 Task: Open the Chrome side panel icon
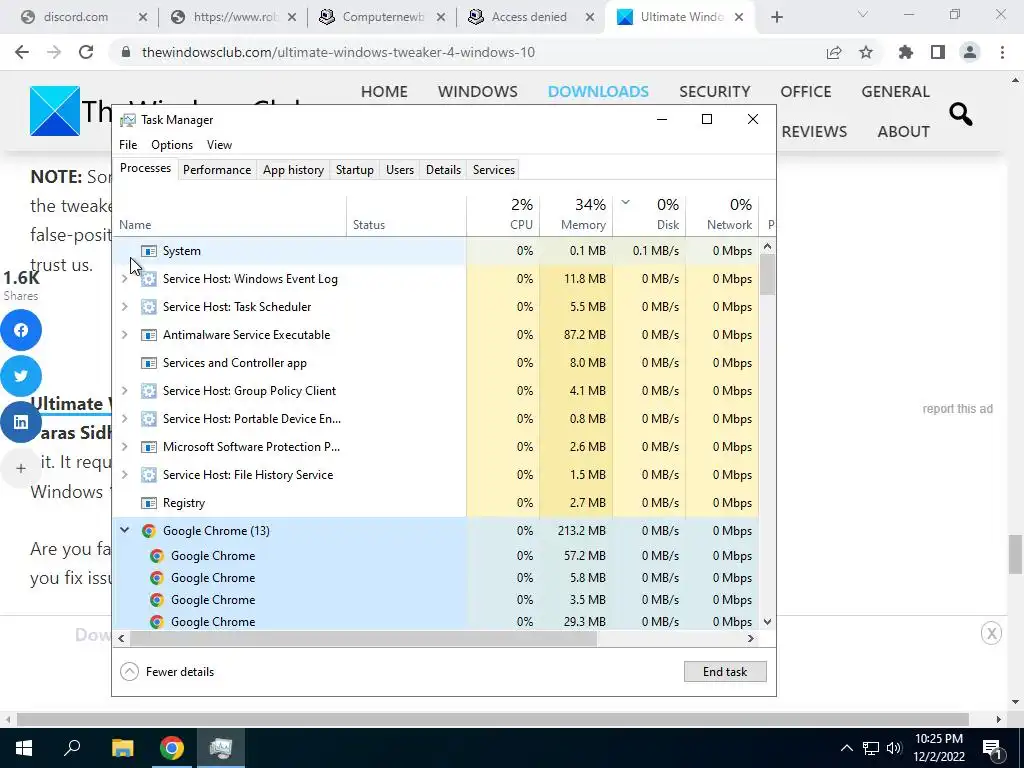(x=938, y=52)
